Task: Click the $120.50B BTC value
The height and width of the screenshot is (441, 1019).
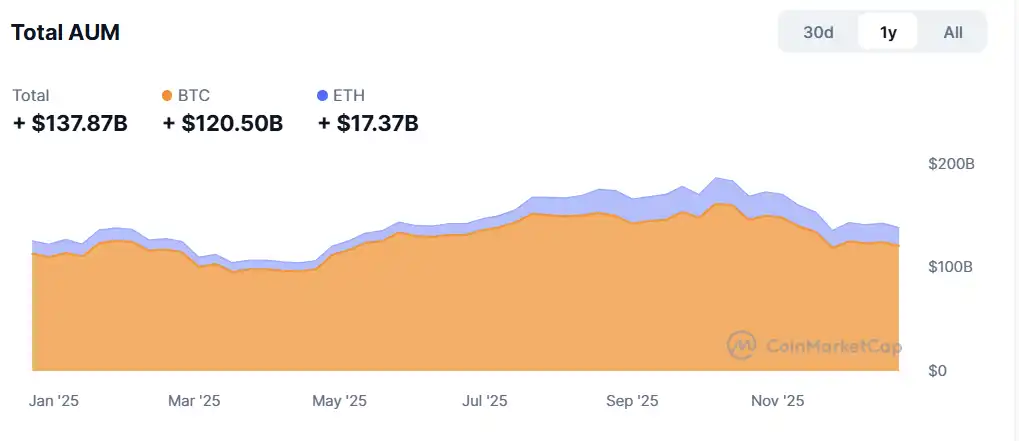Action: (x=223, y=124)
